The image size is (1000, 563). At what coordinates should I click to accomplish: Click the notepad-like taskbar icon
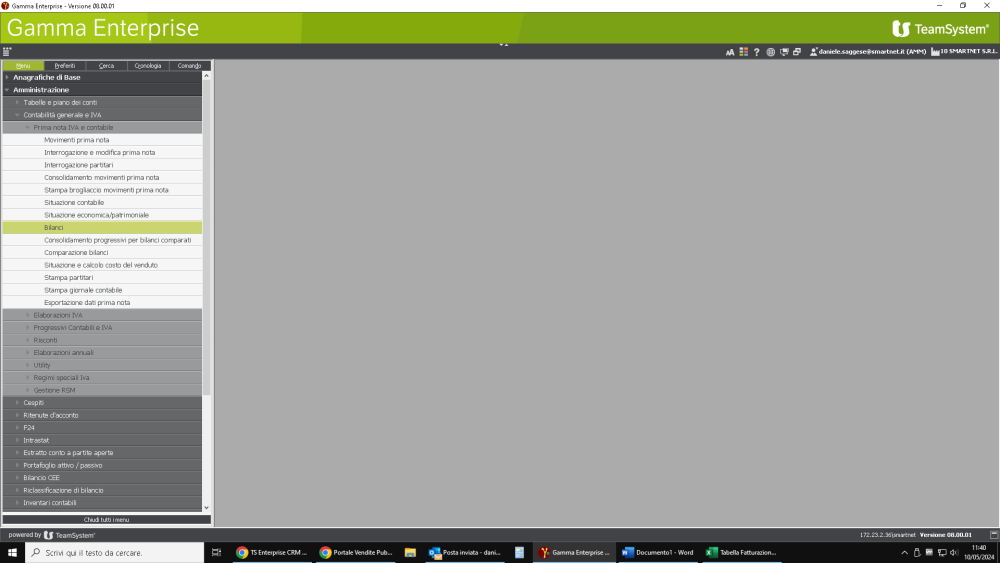point(520,552)
